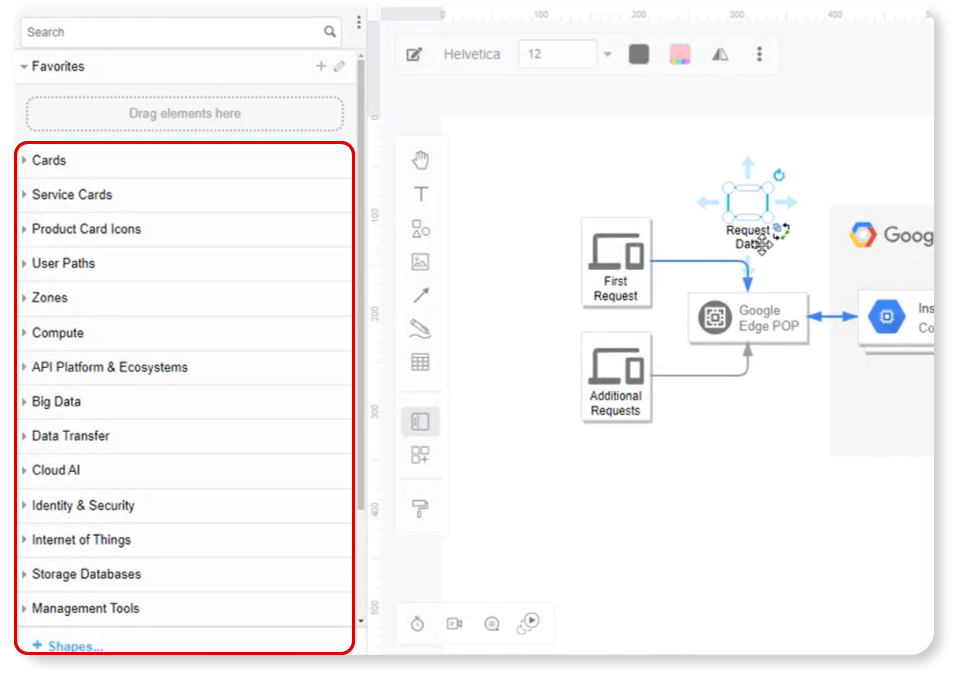Click the Format Painter roller icon
964x676 pixels.
pos(420,508)
